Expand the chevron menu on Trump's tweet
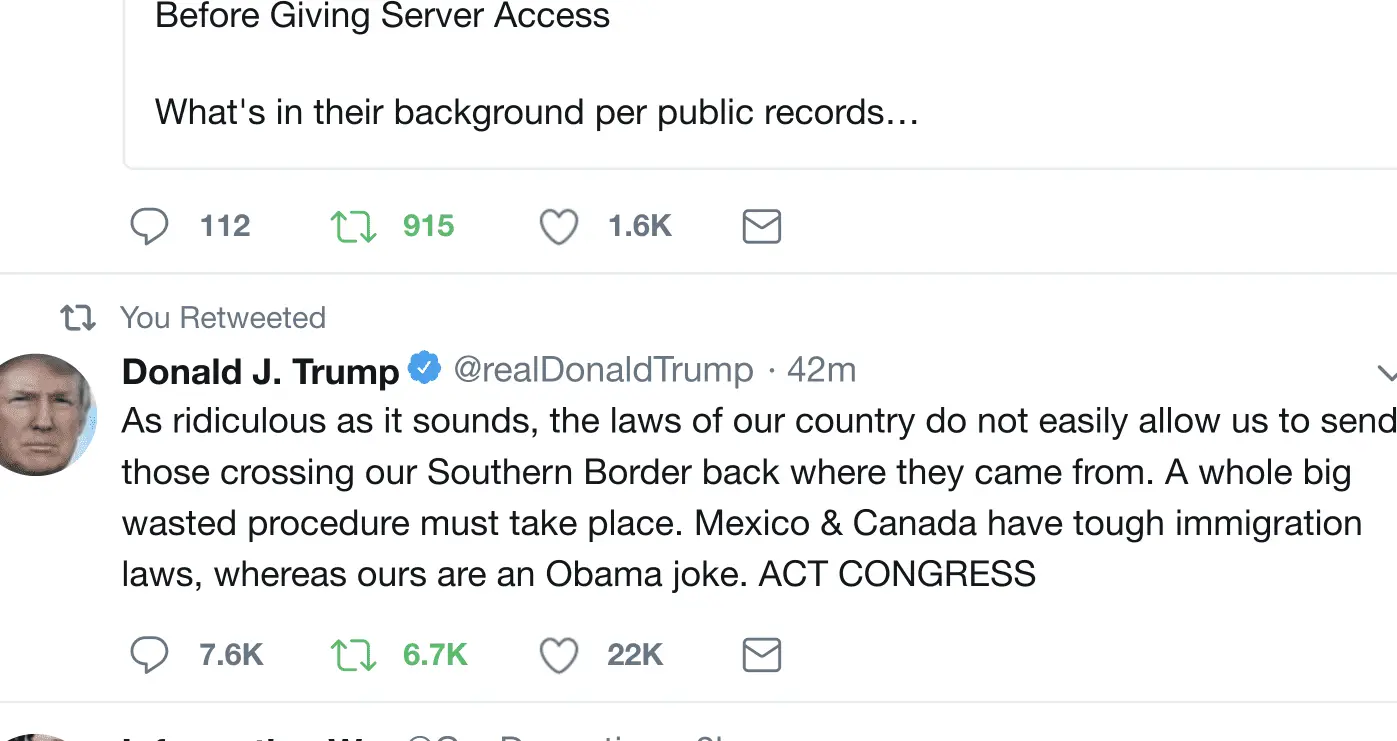The width and height of the screenshot is (1397, 741). click(x=1386, y=374)
